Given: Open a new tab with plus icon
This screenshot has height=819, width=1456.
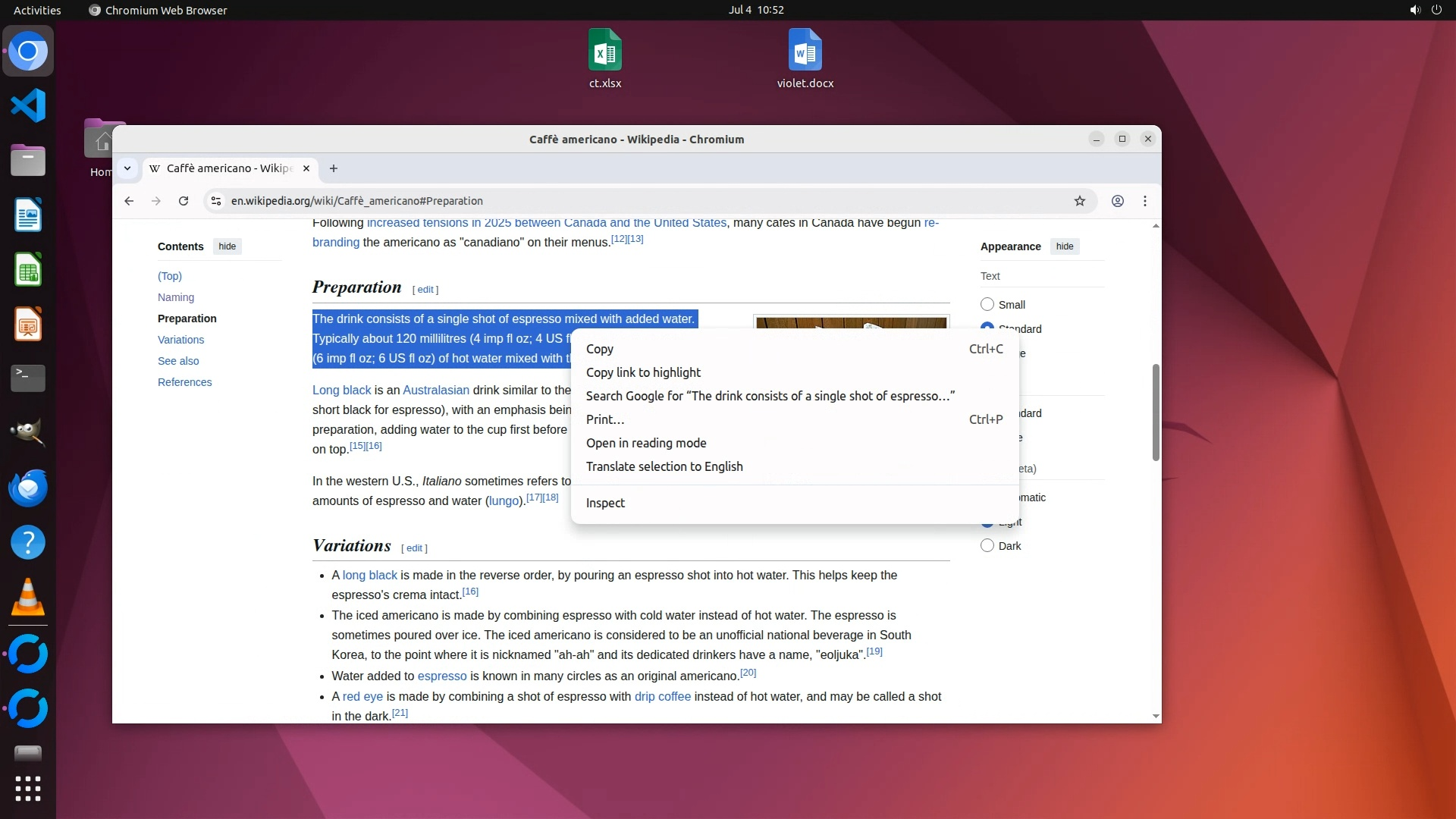Looking at the screenshot, I should click(334, 168).
